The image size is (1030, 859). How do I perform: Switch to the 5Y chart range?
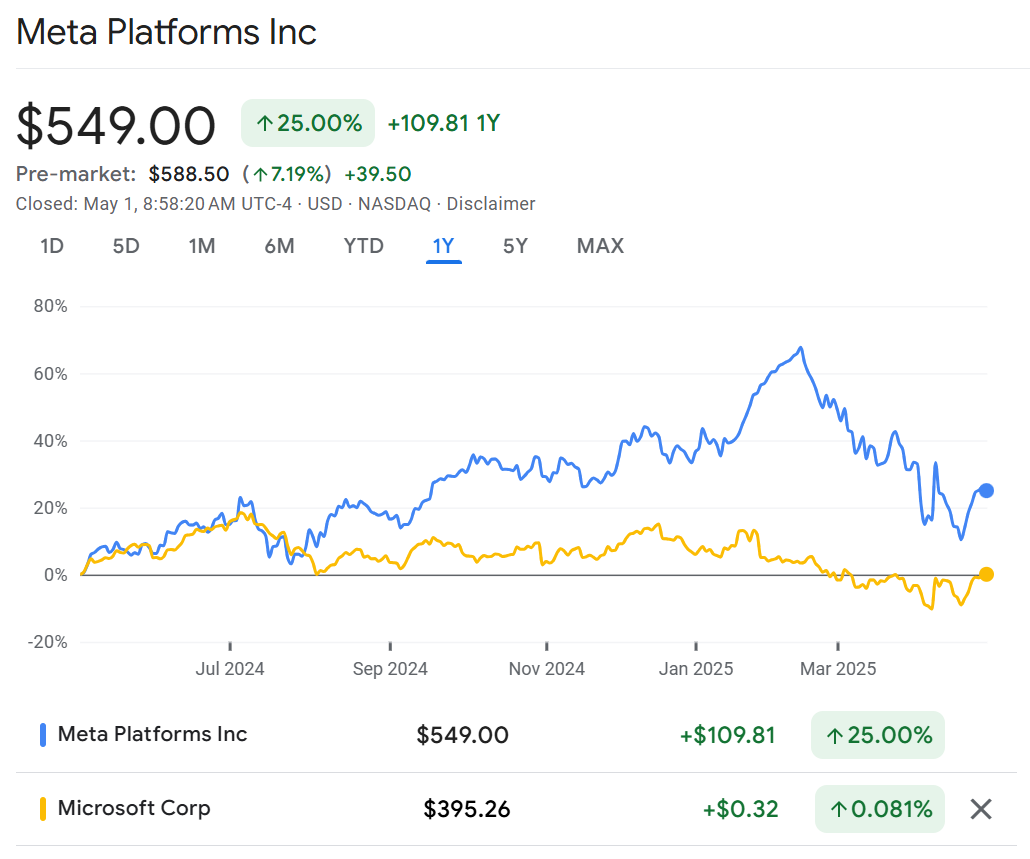[x=515, y=246]
